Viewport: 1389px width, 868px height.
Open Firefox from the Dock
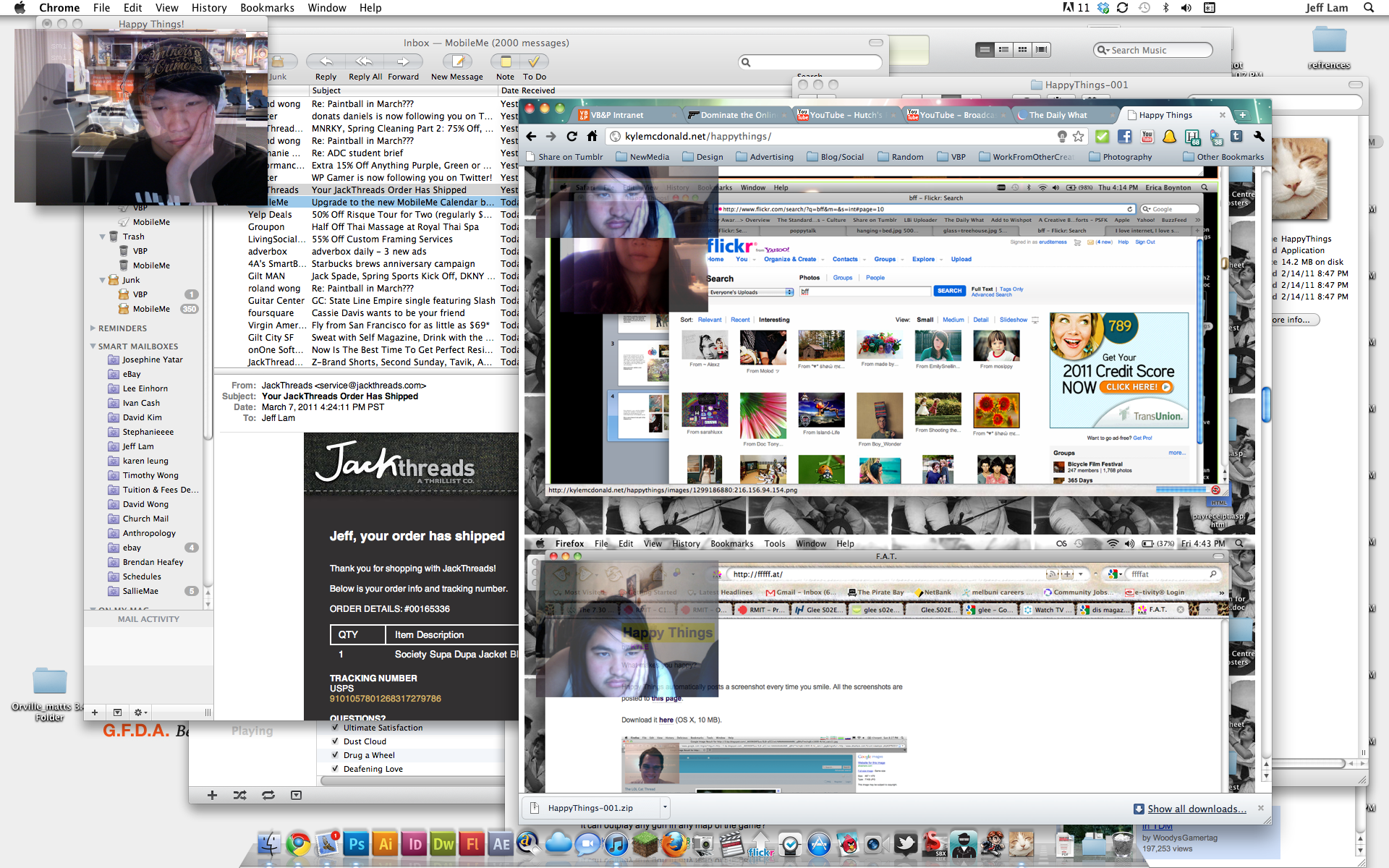pos(674,844)
